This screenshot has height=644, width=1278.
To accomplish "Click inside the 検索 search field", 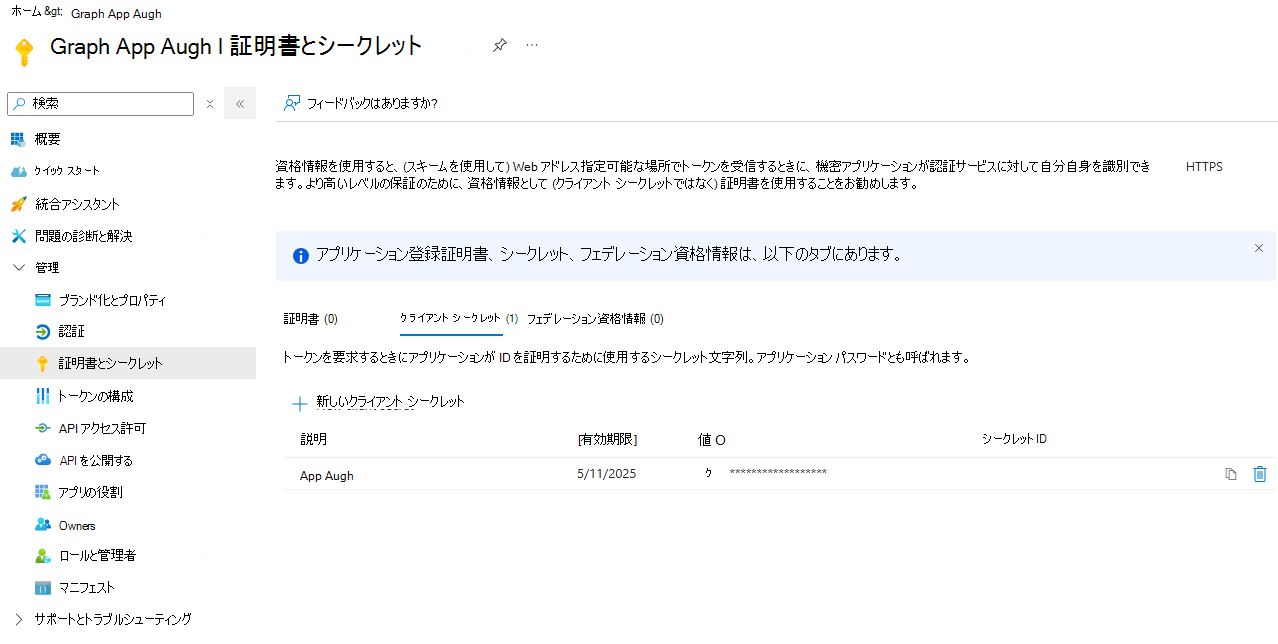I will pyautogui.click(x=100, y=103).
